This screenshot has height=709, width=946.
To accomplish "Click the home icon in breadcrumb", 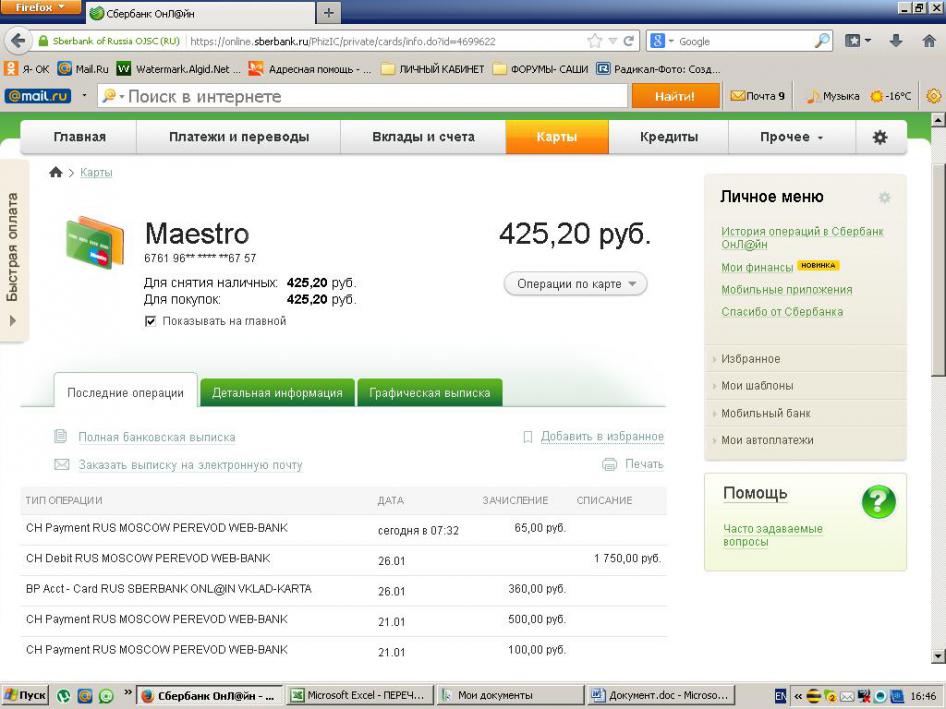I will 56,173.
